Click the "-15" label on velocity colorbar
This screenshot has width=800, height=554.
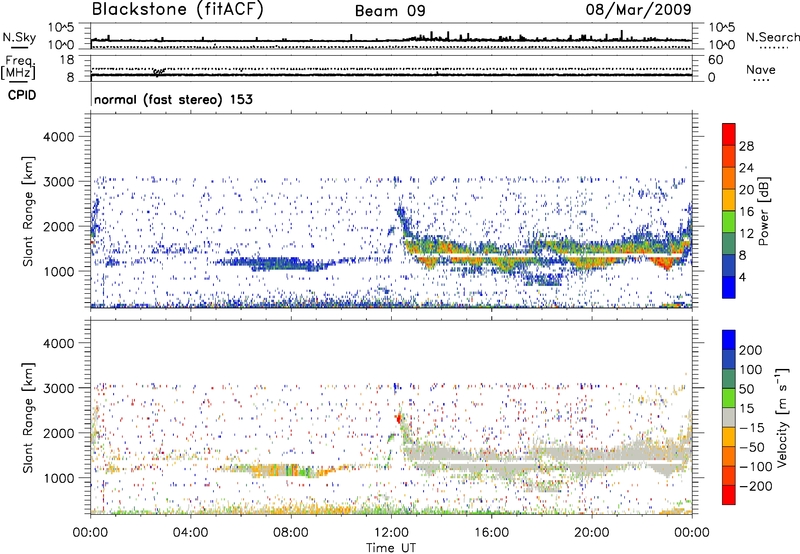pyautogui.click(x=752, y=428)
